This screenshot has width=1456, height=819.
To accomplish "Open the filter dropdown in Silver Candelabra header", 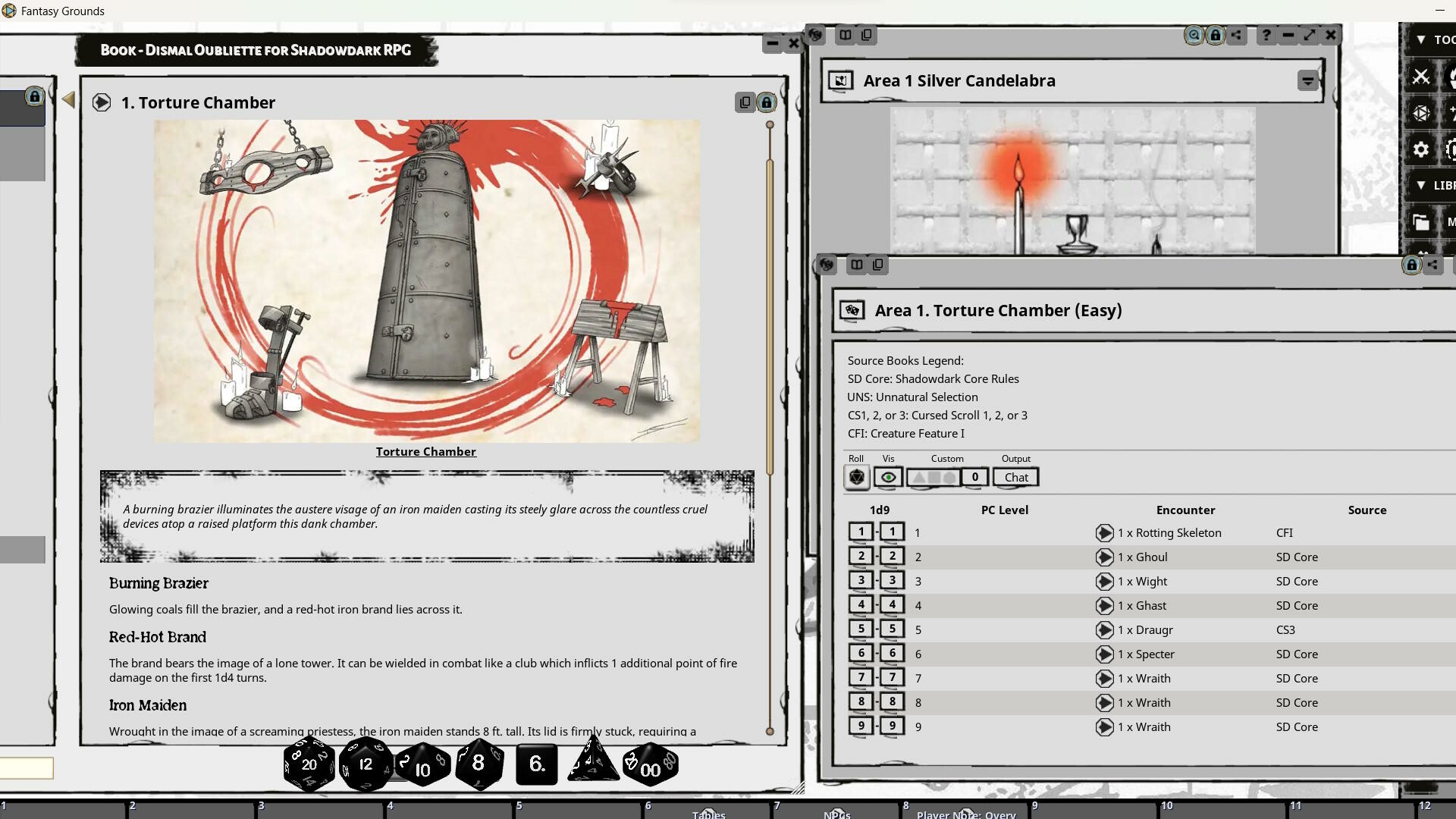I will (1307, 80).
